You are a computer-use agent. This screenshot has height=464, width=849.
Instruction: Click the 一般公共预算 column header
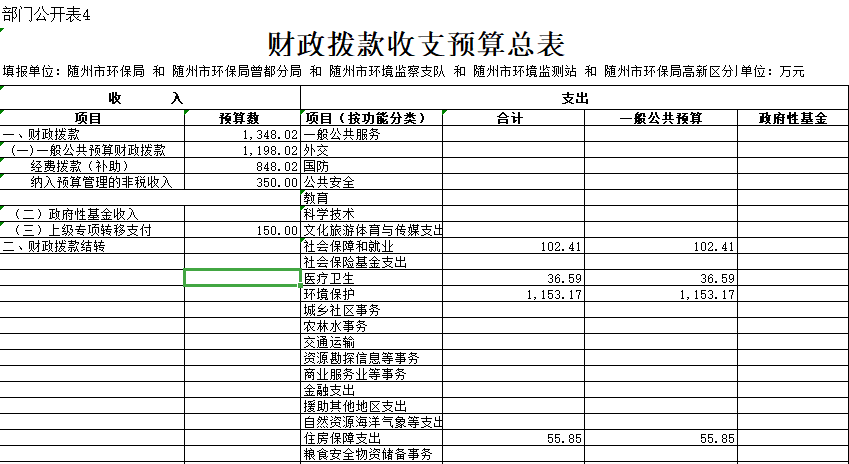[x=661, y=118]
